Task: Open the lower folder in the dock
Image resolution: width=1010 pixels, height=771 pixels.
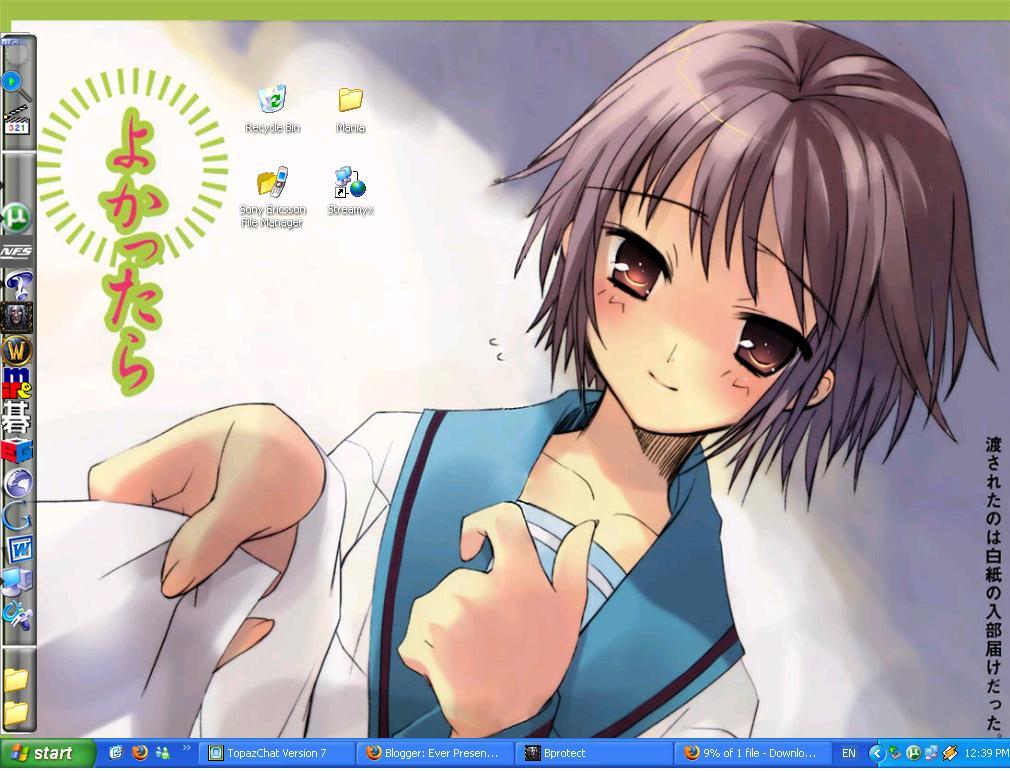Action: point(16,712)
